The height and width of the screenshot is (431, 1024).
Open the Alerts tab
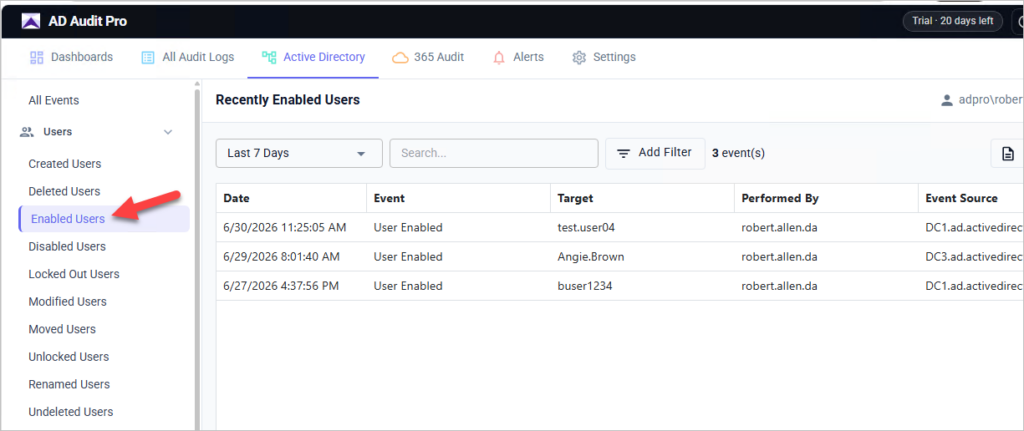click(517, 57)
